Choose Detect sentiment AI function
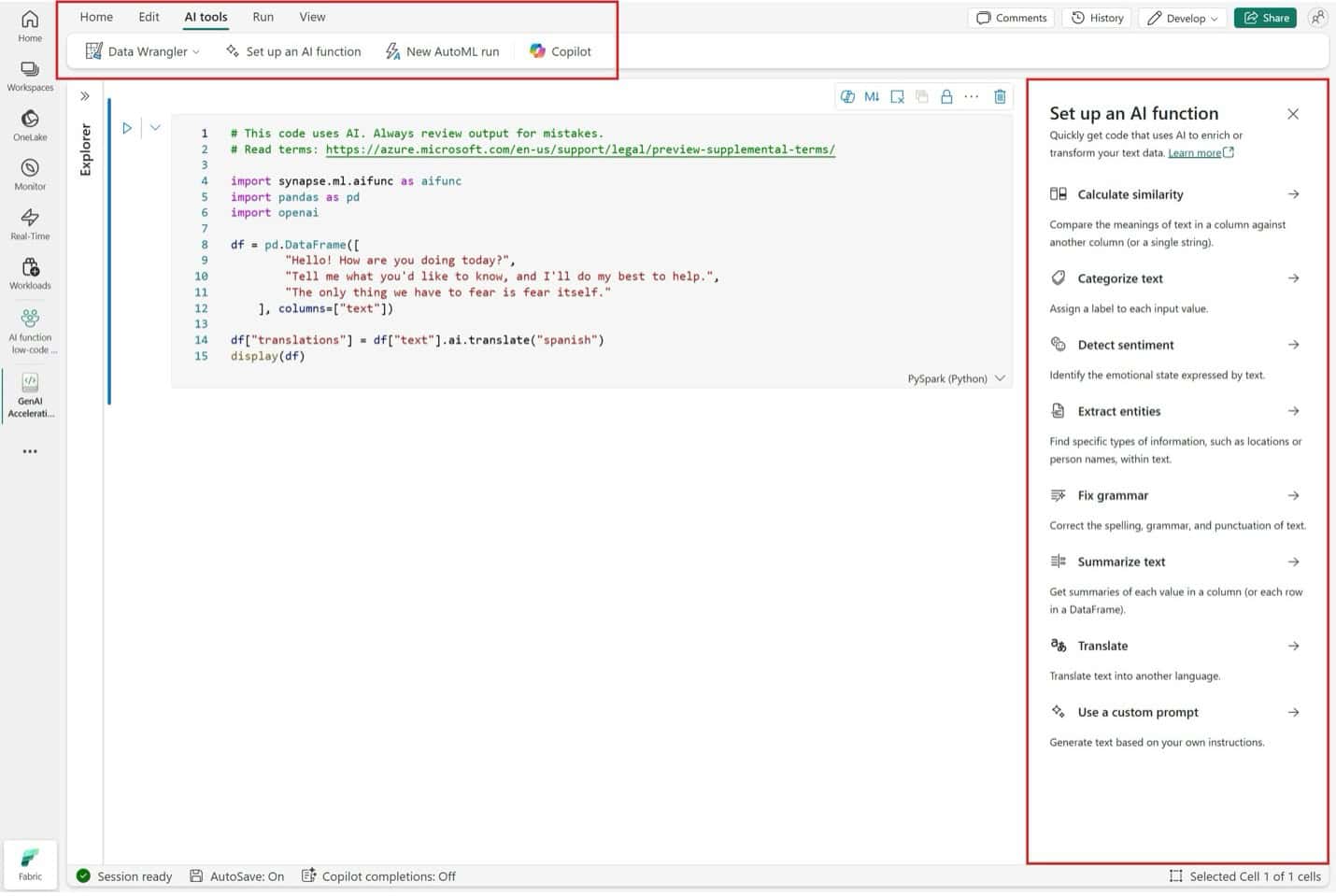Viewport: 1336px width, 896px height. [1175, 345]
